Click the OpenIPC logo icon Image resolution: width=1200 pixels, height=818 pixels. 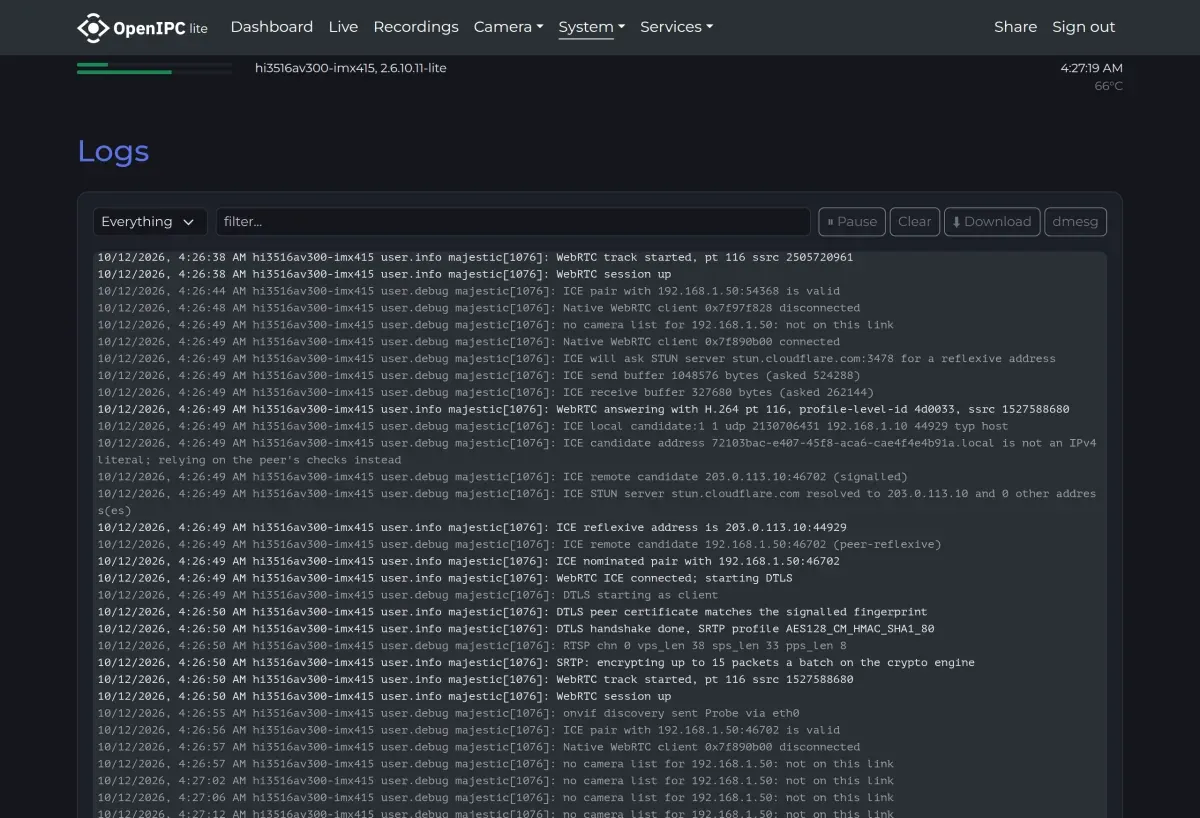93,28
